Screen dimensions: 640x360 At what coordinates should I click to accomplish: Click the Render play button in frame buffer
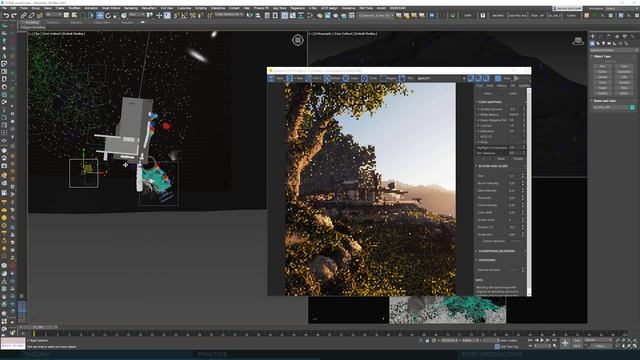click(516, 78)
